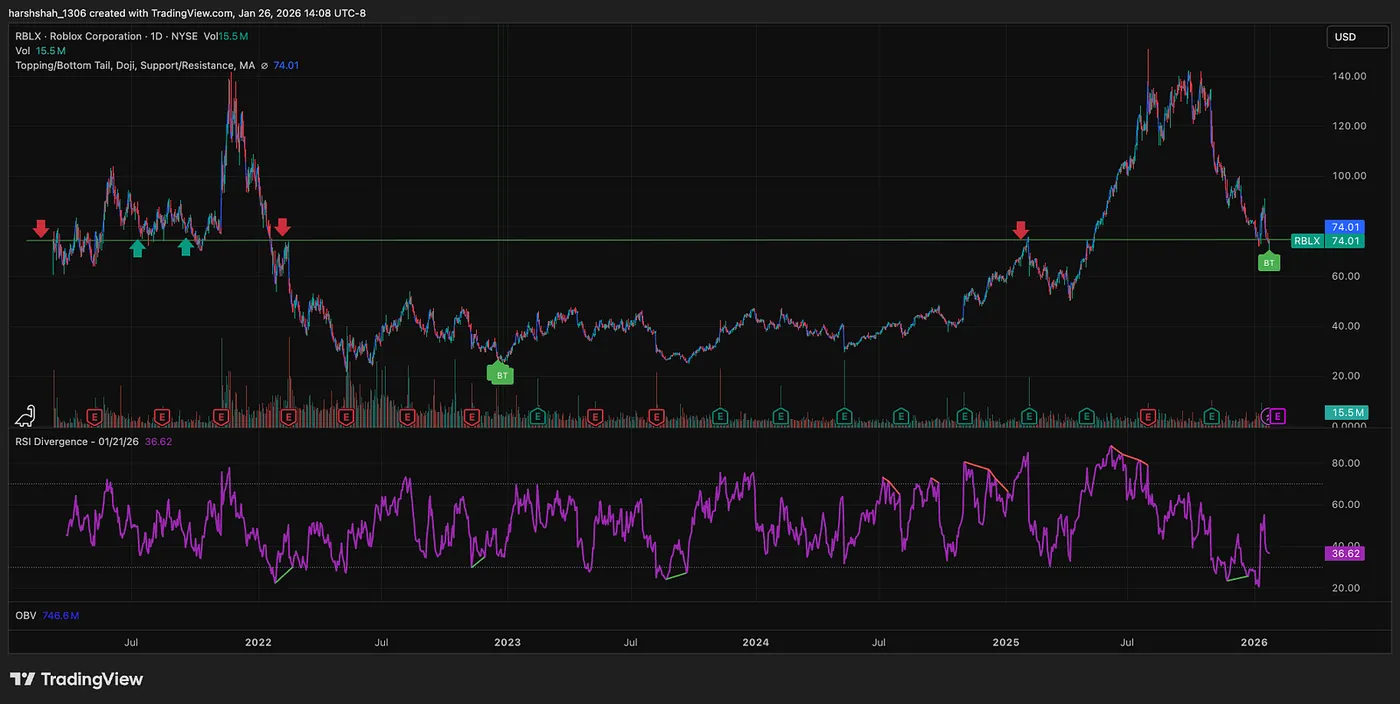Click the RBLX symbol tag on price axis

[1306, 241]
